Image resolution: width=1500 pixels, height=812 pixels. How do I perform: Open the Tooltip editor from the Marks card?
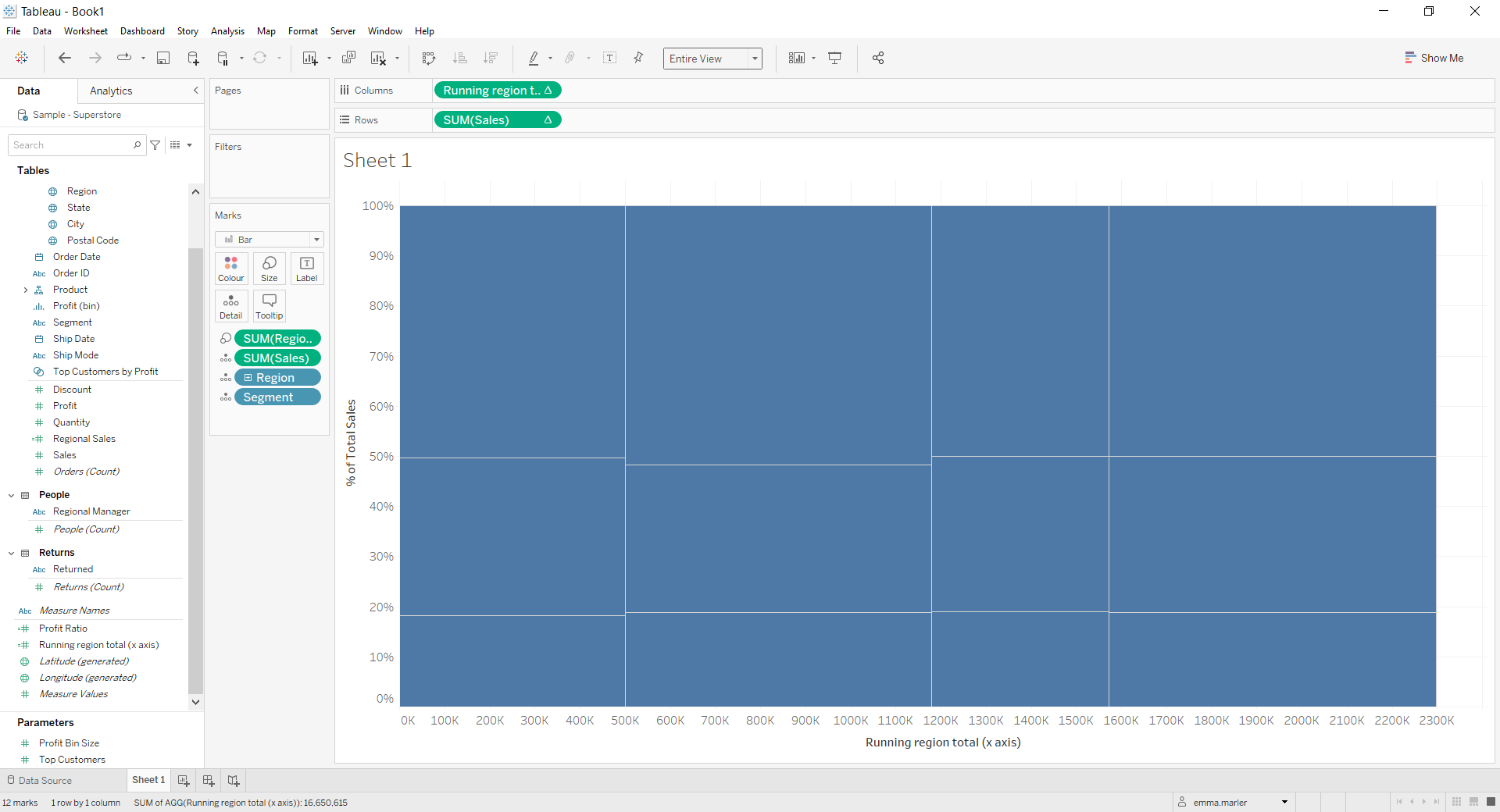tap(269, 305)
